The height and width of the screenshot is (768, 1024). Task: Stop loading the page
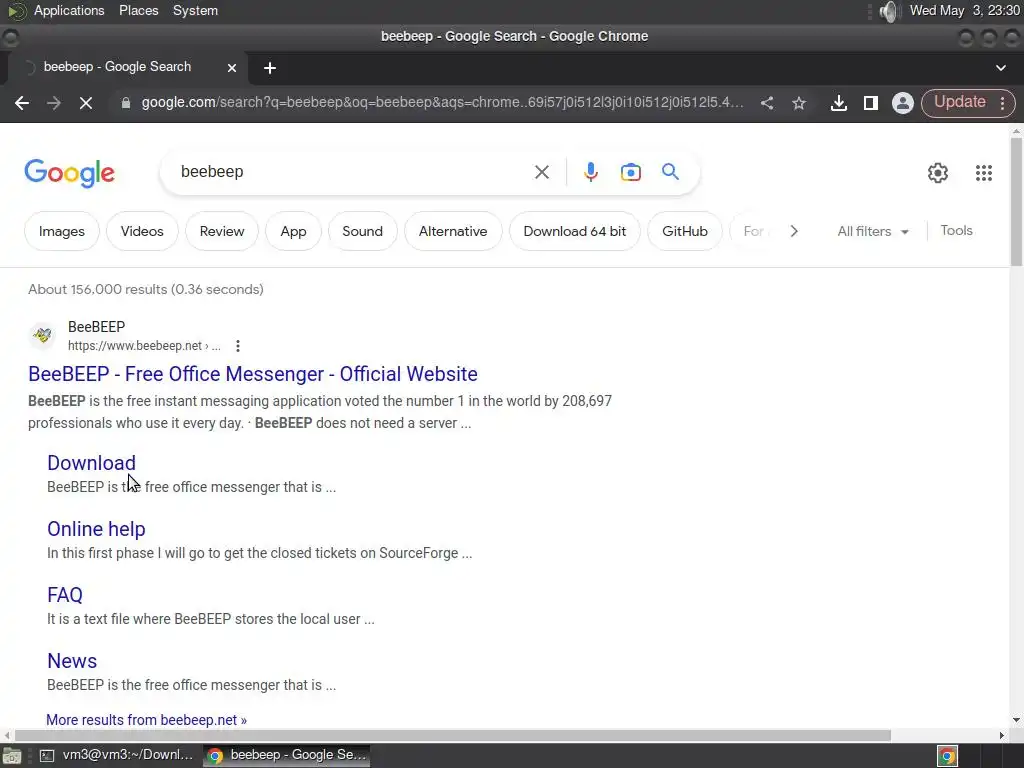(x=86, y=103)
